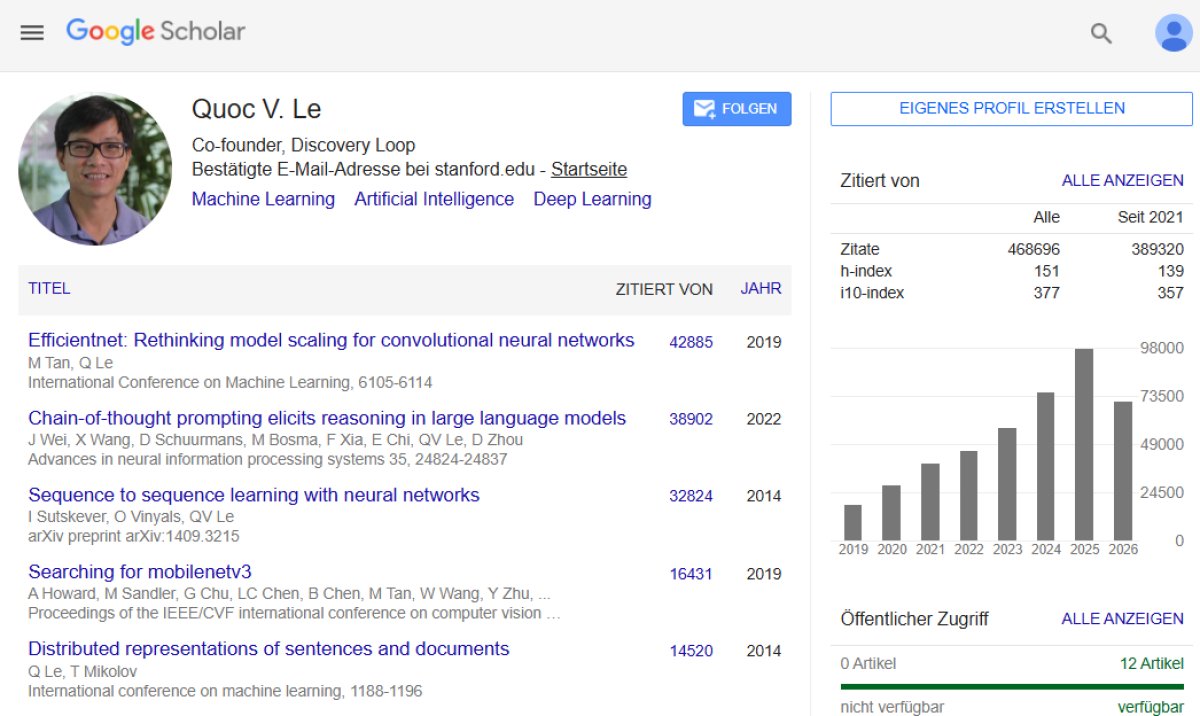Click the 'nicht verfügbar' label
1200x716 pixels.
[892, 707]
